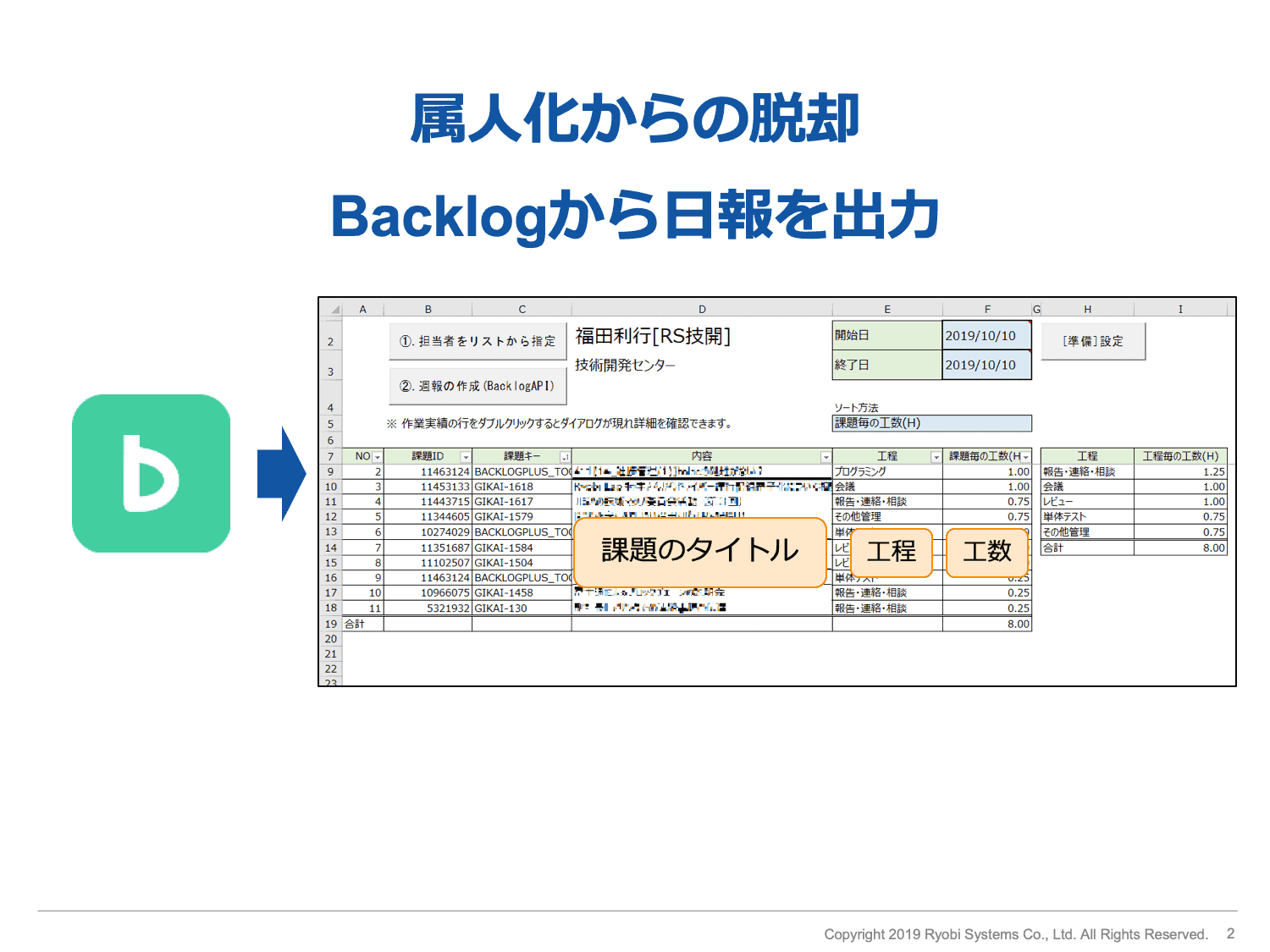This screenshot has height=952, width=1270.
Task: Click the name cell 福田利行[RS技開]
Action: [x=653, y=336]
